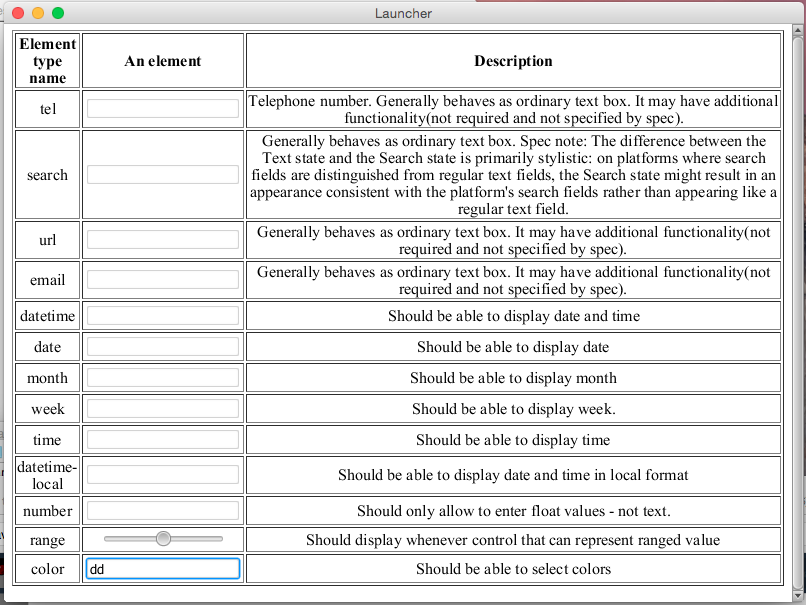The image size is (806, 605).
Task: Click the 'Should be able to select colors' text
Action: [513, 569]
